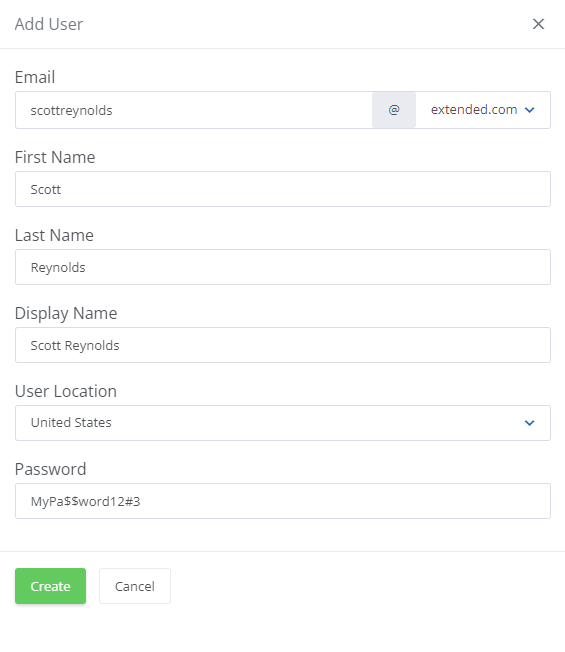Click the Last Name label
565x652 pixels.
[54, 235]
